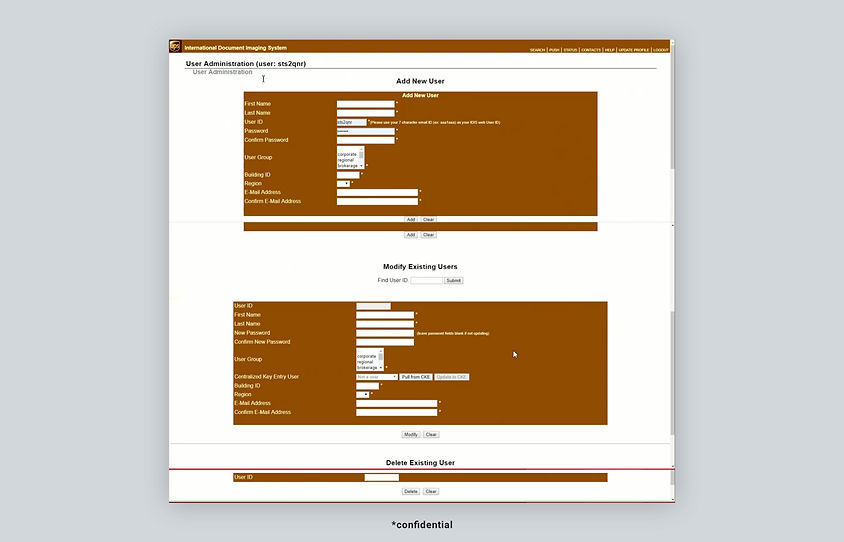Click Add button directly under Add New User form
Image resolution: width=844 pixels, height=542 pixels.
[x=411, y=220]
